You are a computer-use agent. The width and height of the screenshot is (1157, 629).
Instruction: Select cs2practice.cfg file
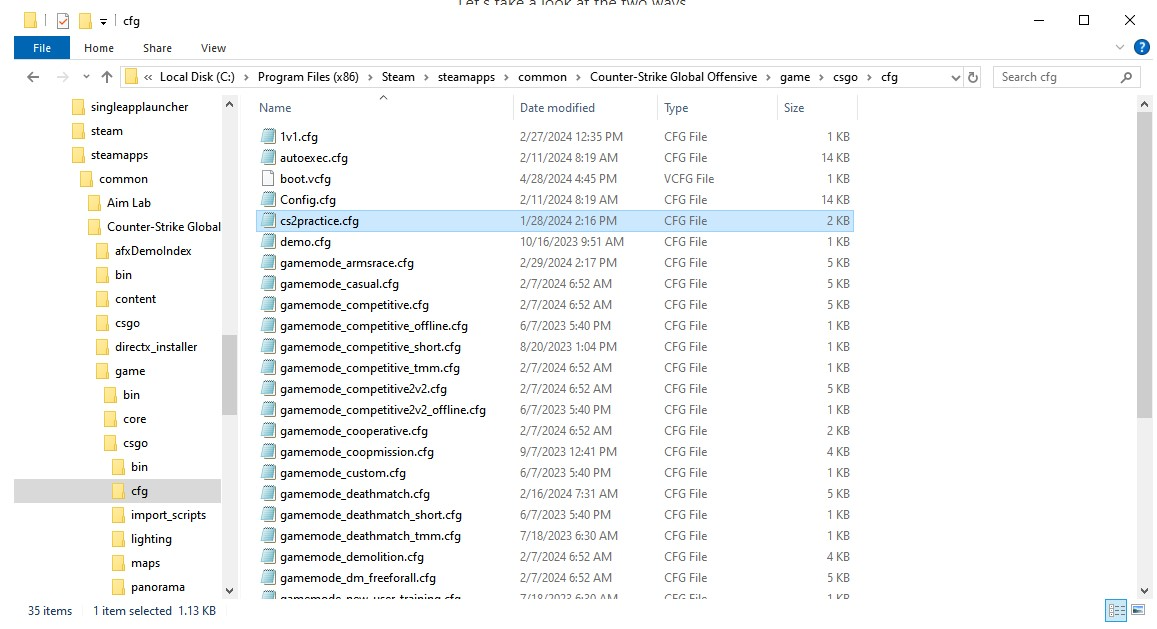[x=555, y=221]
